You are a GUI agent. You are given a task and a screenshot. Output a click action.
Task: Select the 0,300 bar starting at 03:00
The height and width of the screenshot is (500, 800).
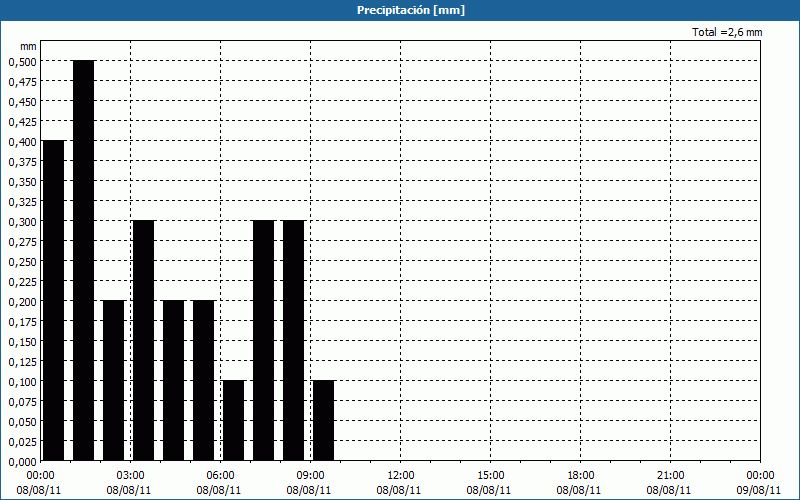(143, 341)
